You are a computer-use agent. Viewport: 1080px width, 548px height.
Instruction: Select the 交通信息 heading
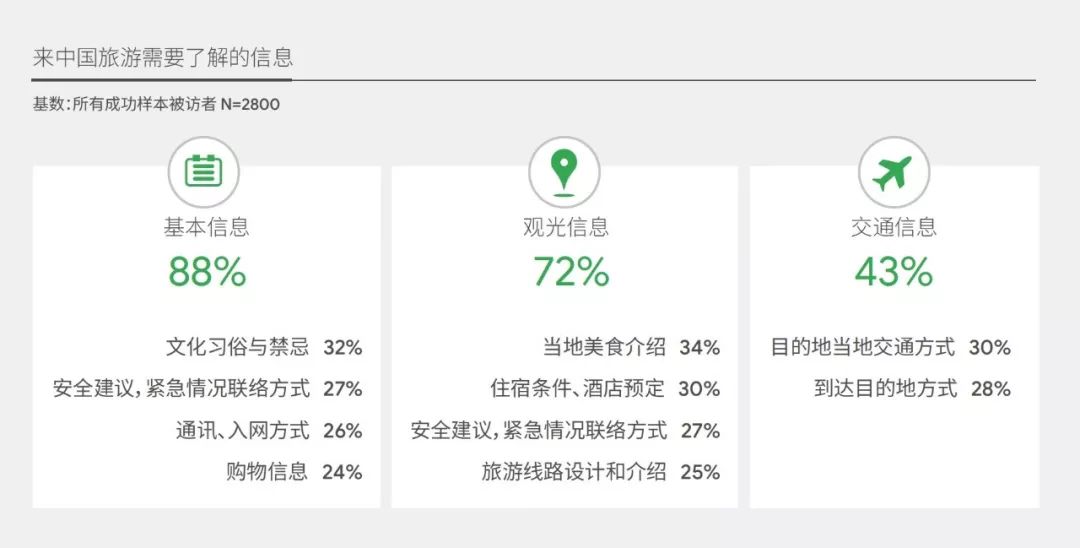(x=893, y=227)
